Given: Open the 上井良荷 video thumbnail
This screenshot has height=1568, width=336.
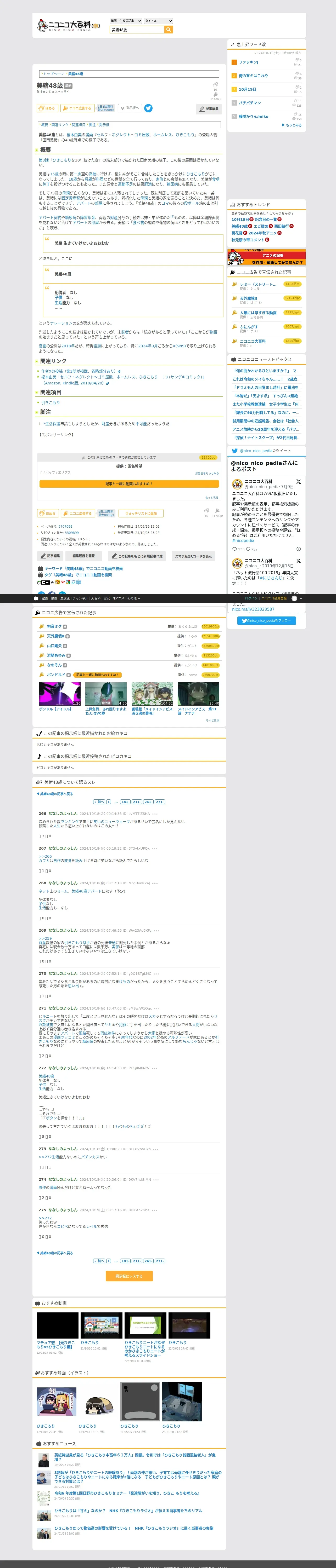Looking at the screenshot, I should point(106,693).
